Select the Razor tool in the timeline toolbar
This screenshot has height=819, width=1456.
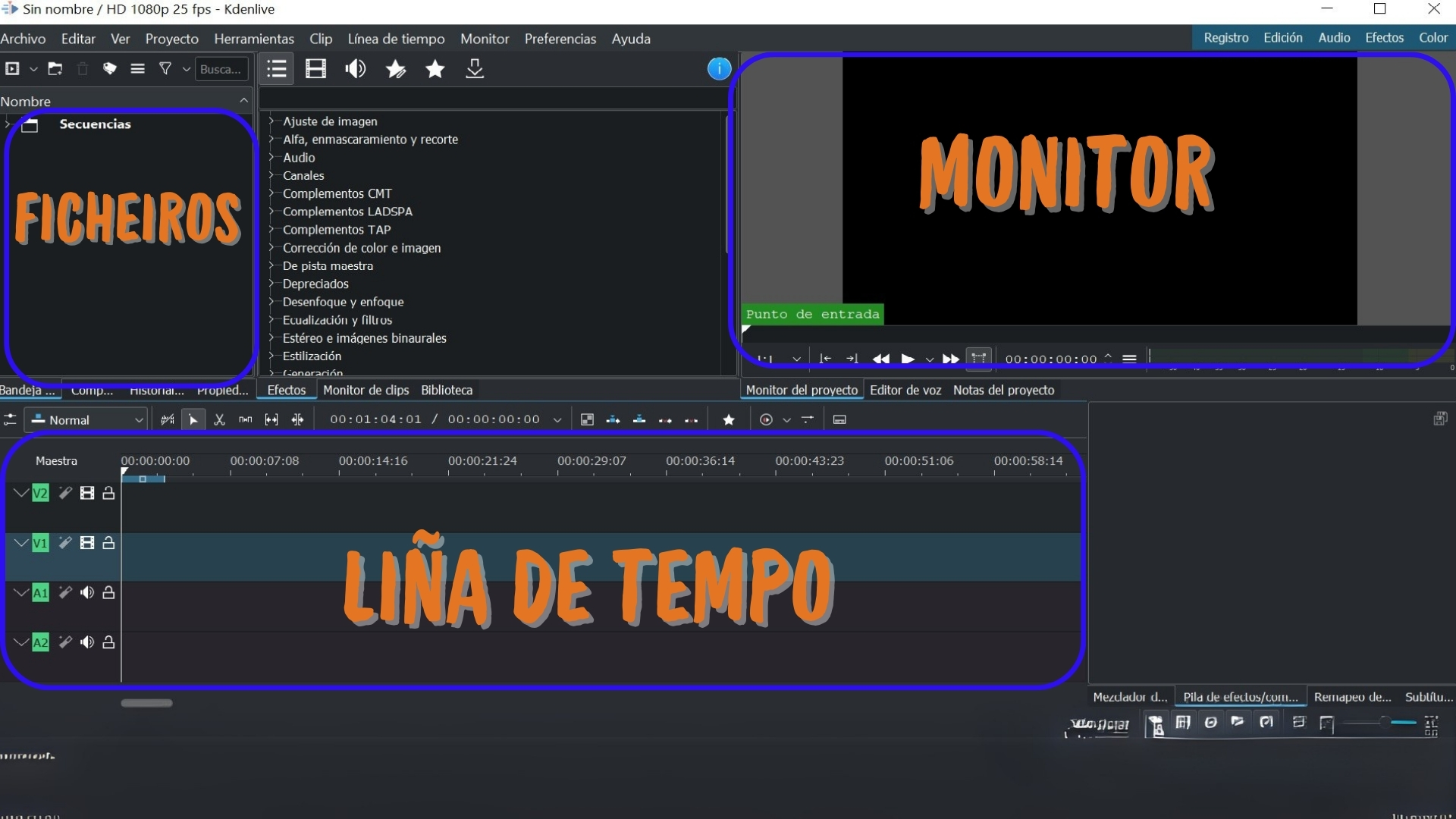[x=219, y=419]
